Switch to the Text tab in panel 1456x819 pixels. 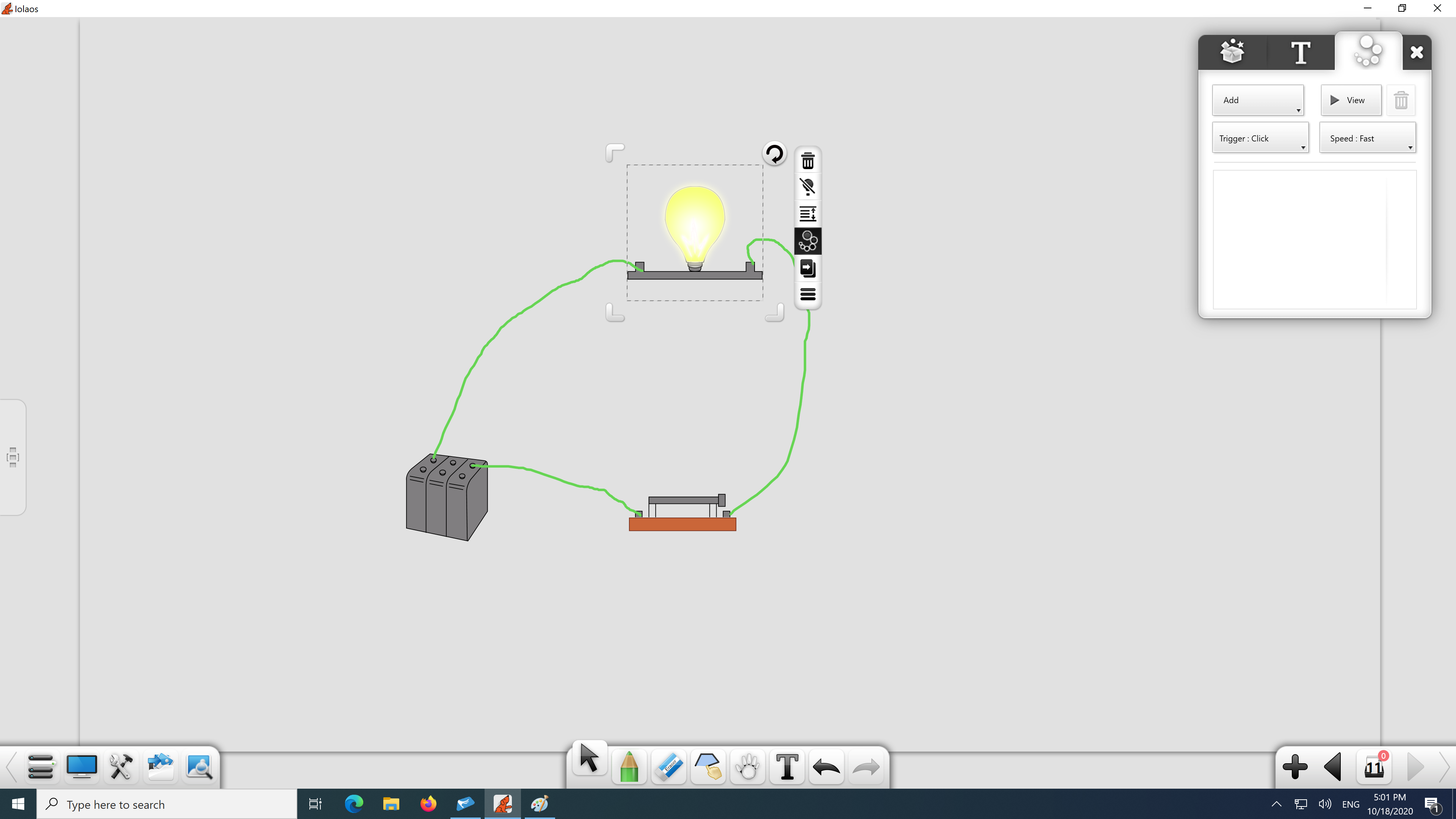tap(1301, 53)
